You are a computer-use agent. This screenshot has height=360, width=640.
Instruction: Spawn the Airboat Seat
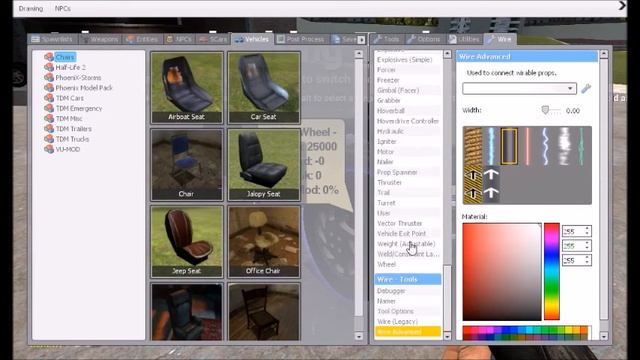pyautogui.click(x=187, y=87)
